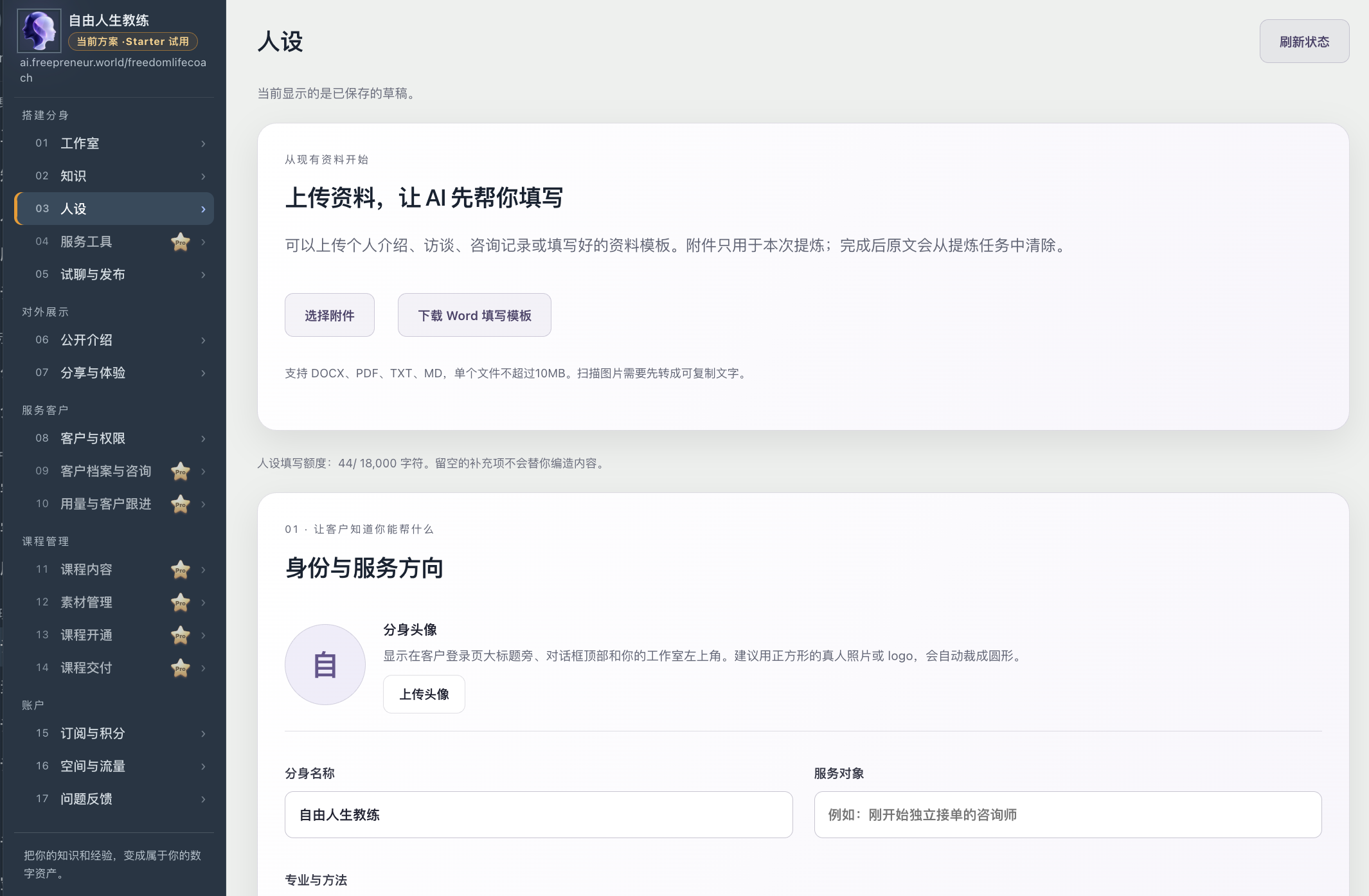
Task: Open 11 课程内容 in sidebar
Action: pyautogui.click(x=114, y=569)
